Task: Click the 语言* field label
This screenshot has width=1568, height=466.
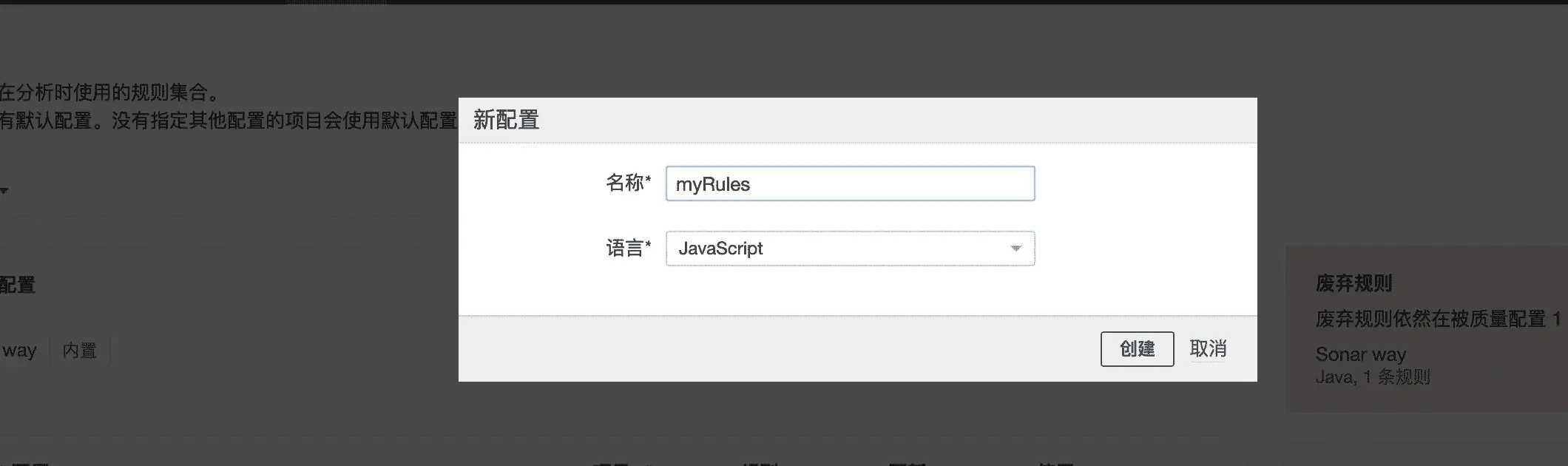Action: pos(628,248)
